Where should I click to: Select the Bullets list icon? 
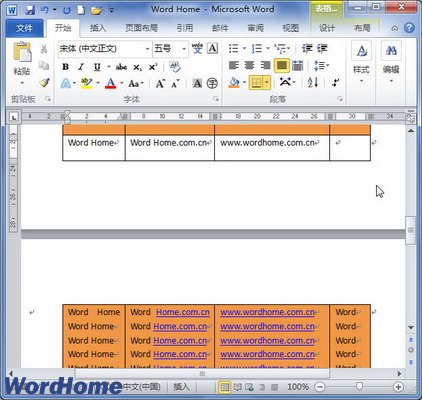(x=234, y=49)
